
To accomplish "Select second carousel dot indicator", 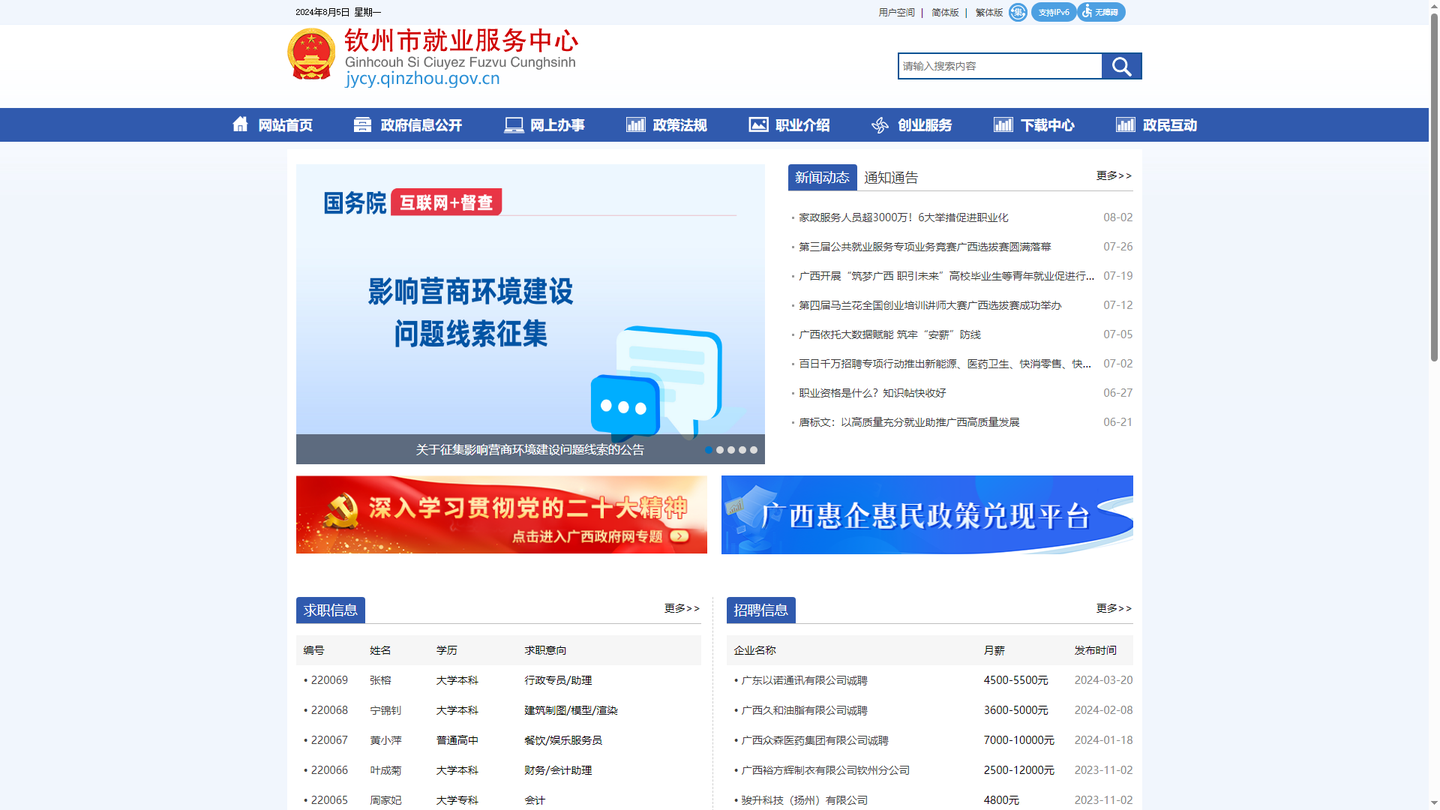I will [x=720, y=450].
